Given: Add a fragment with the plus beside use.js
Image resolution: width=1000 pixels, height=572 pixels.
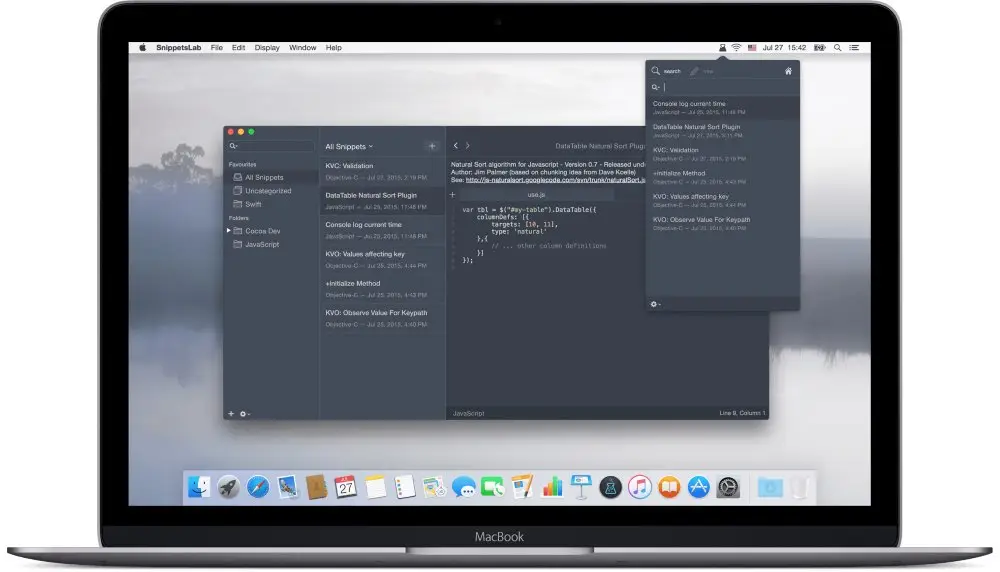Looking at the screenshot, I should click(453, 194).
